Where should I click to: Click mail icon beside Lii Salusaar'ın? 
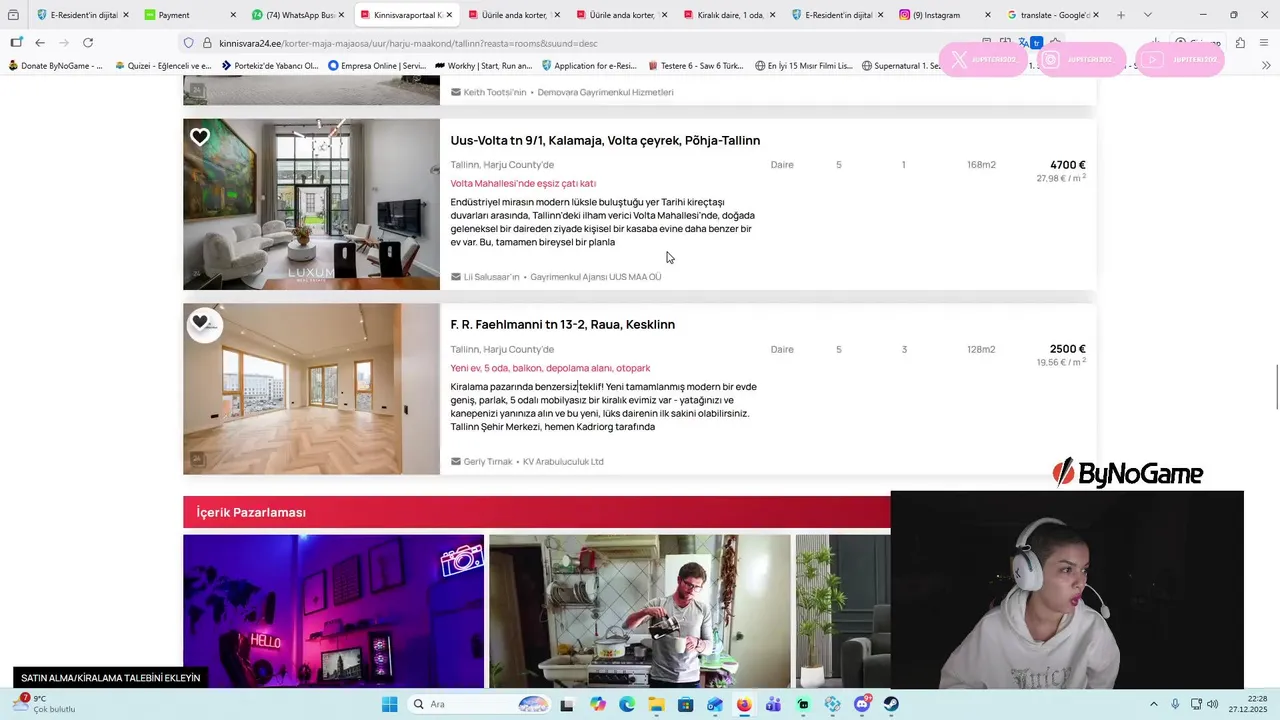456,277
